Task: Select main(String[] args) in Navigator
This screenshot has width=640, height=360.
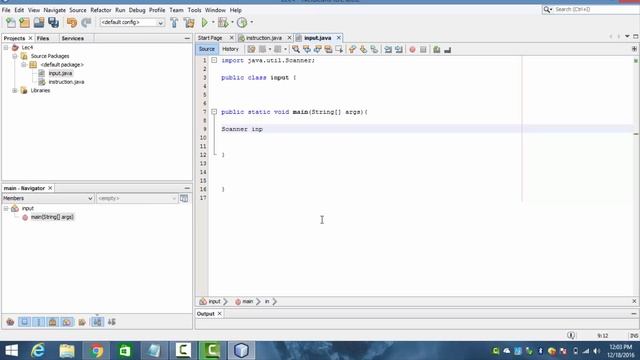Action: [52, 217]
